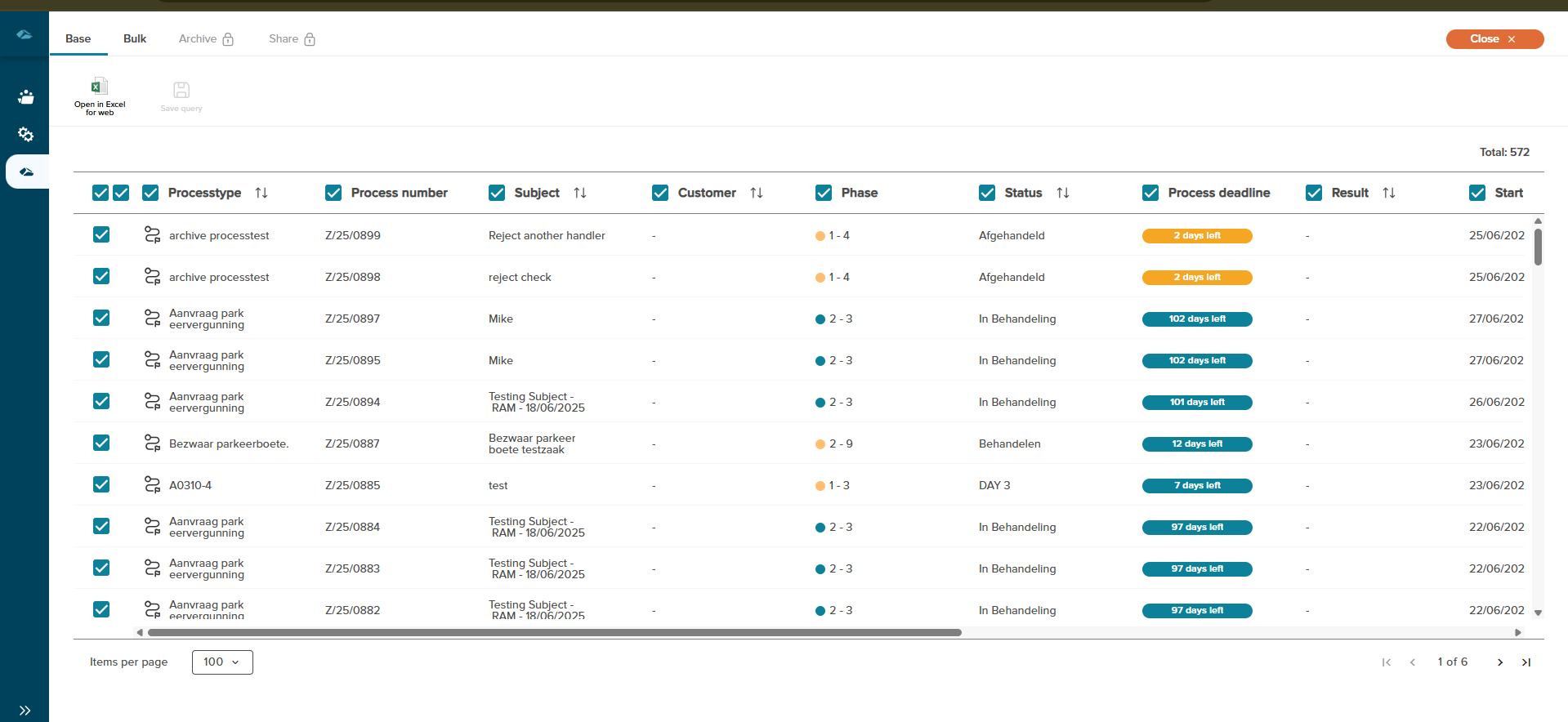Viewport: 1568px width, 722px height.
Task: Expand sidebar with double chevron icon
Action: click(x=25, y=710)
